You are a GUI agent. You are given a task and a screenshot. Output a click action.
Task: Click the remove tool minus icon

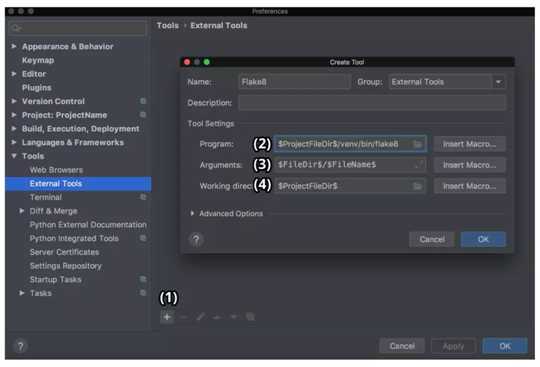click(x=184, y=317)
